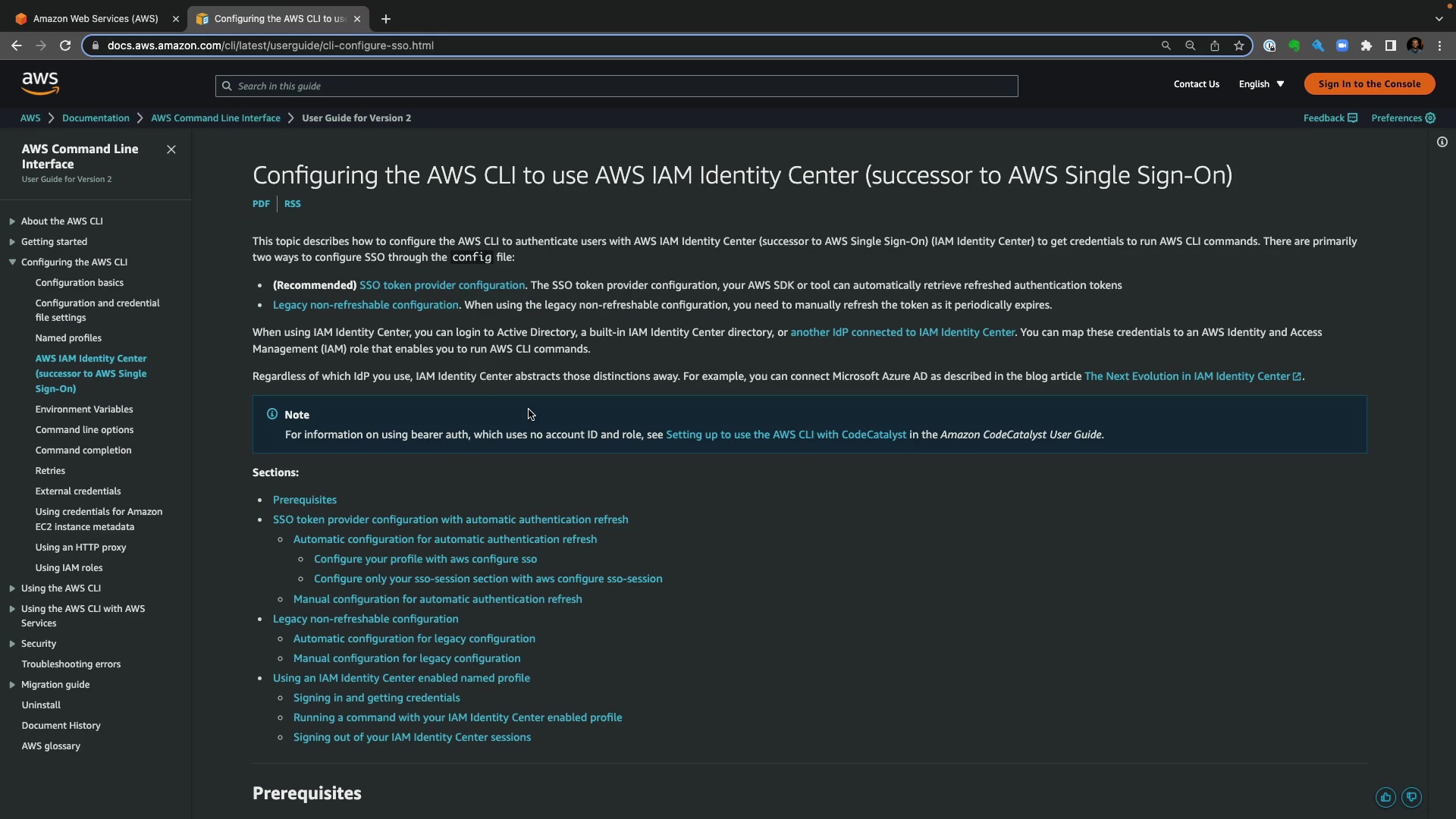Close the AWS Command Line Interface sidebar
The height and width of the screenshot is (819, 1456).
[171, 149]
